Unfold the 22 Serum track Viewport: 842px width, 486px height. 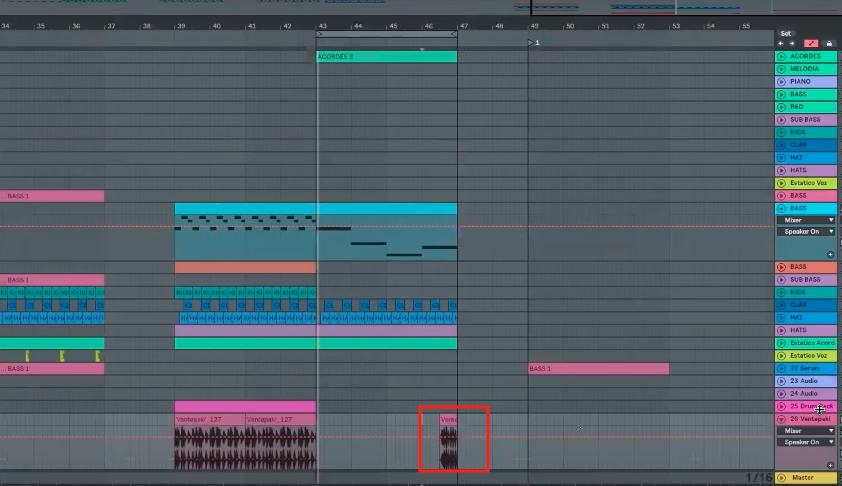pos(781,368)
